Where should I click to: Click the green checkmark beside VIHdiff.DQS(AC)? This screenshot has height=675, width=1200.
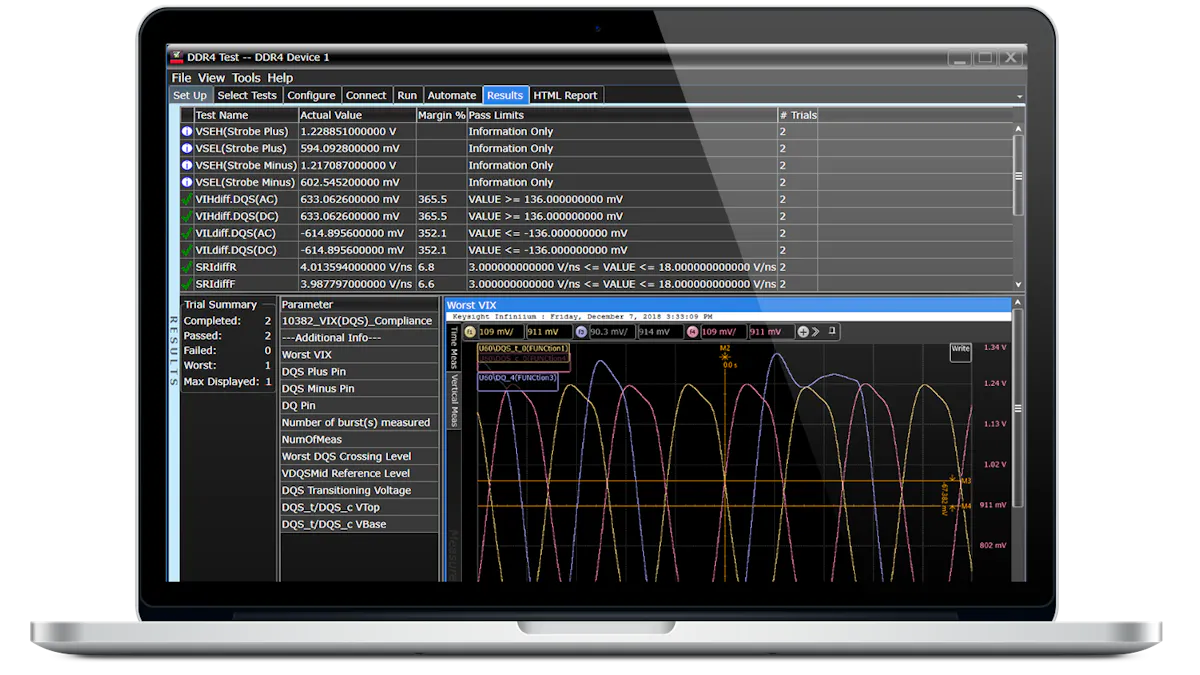184,199
